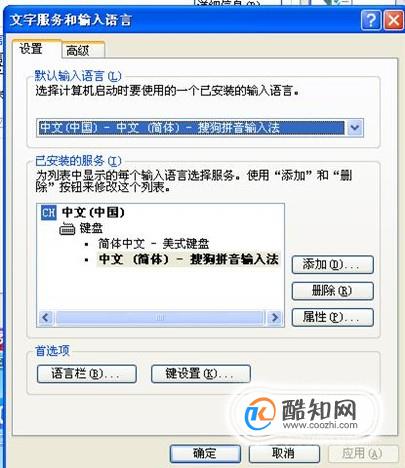Select 中文(简体) - 搜狗拼音输入法 list entry
Screen dimensions: 405x468
[x=188, y=259]
